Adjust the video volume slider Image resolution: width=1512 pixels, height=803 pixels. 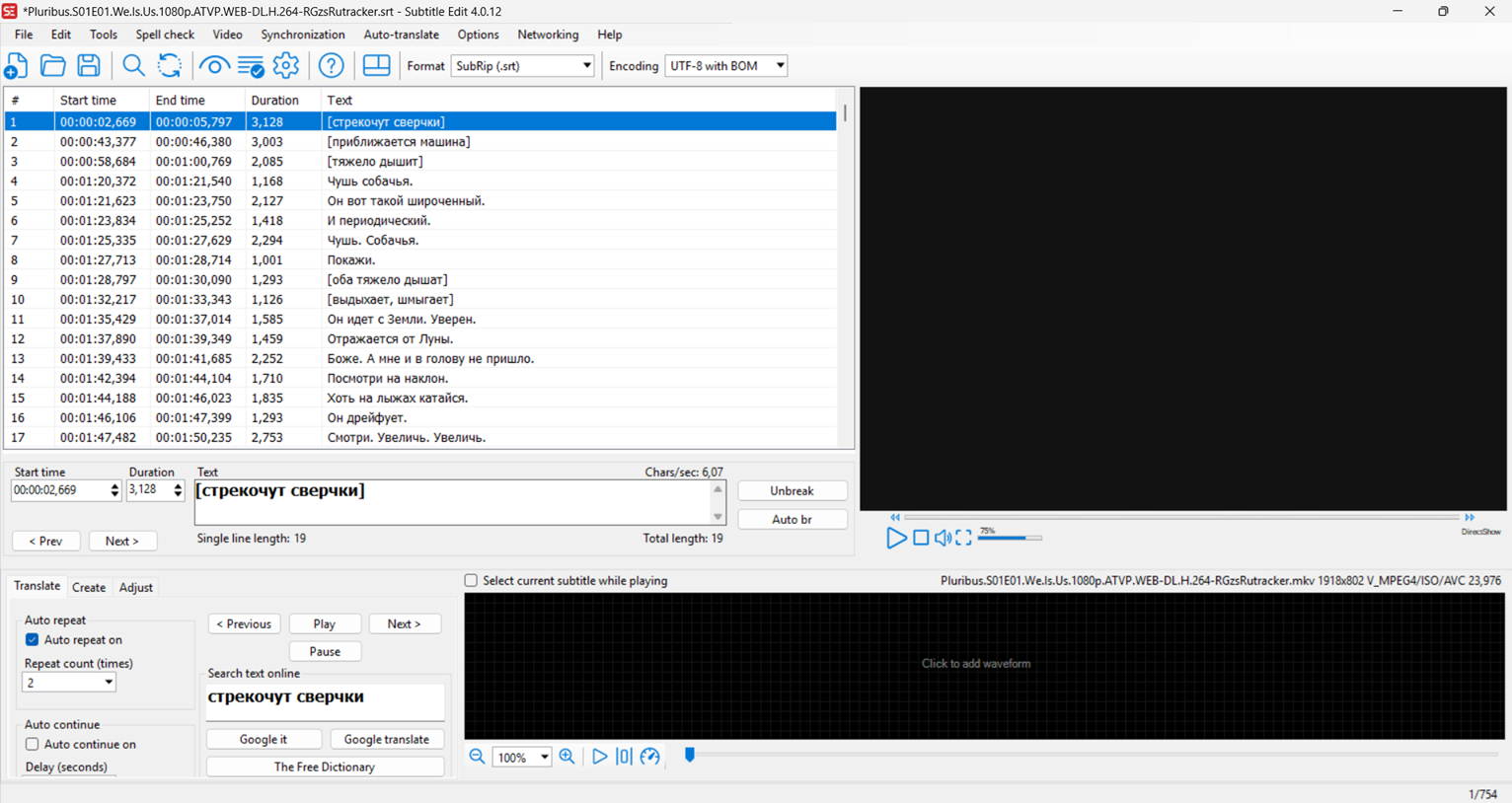[x=1009, y=539]
